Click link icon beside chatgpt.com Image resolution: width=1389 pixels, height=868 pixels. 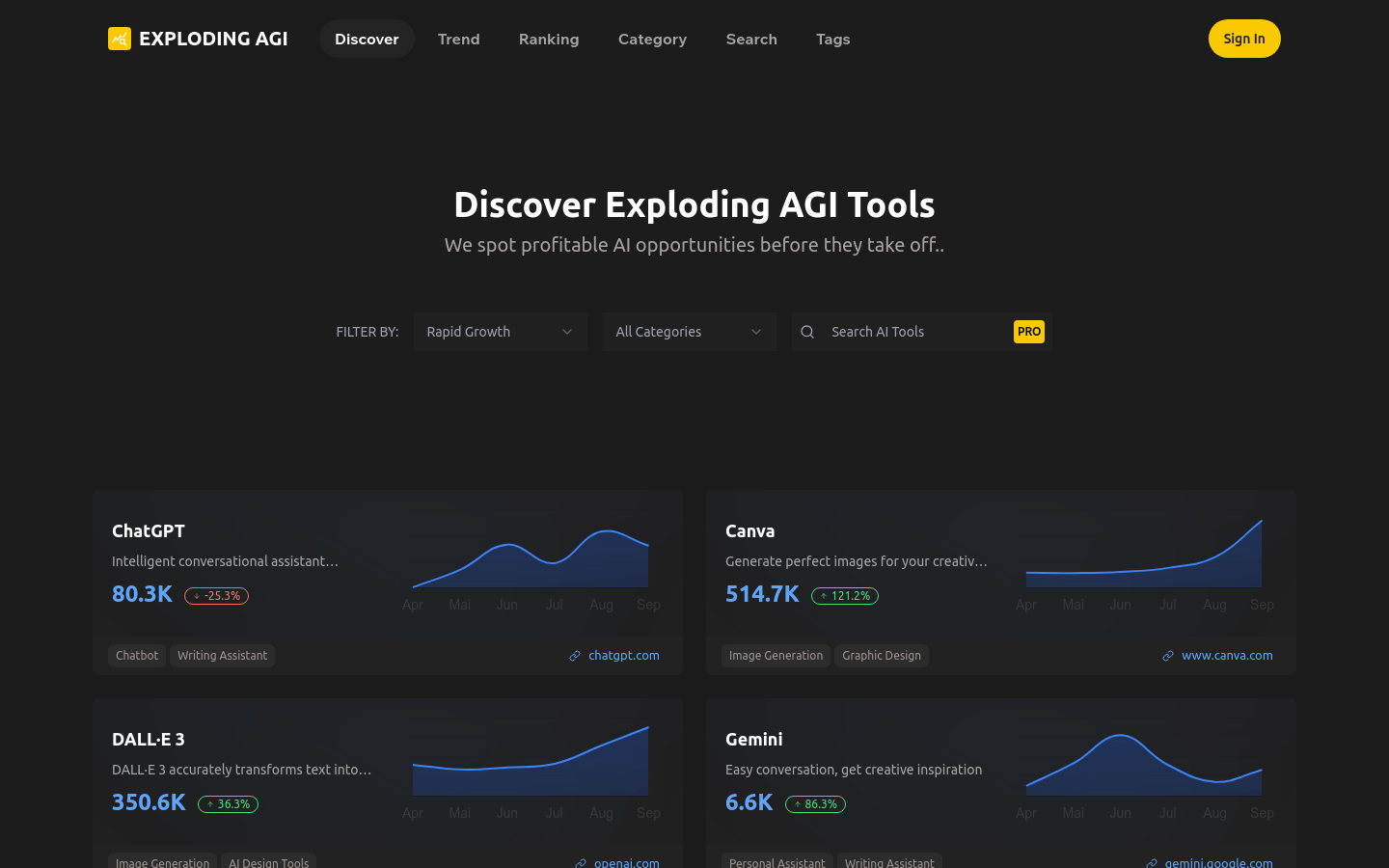[575, 656]
